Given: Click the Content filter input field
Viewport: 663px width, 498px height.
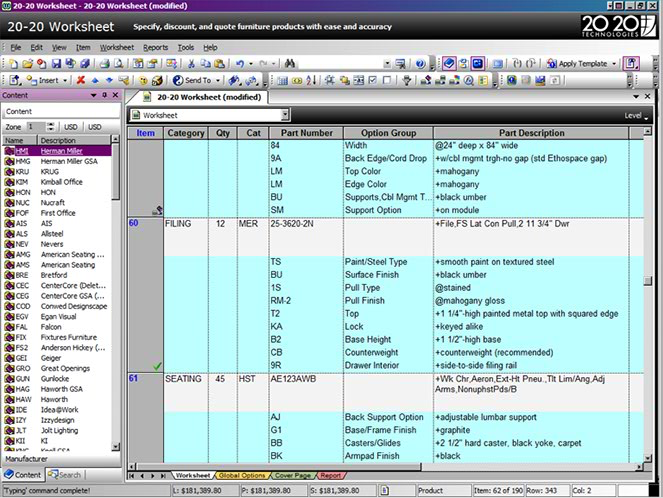Looking at the screenshot, I should [61, 112].
